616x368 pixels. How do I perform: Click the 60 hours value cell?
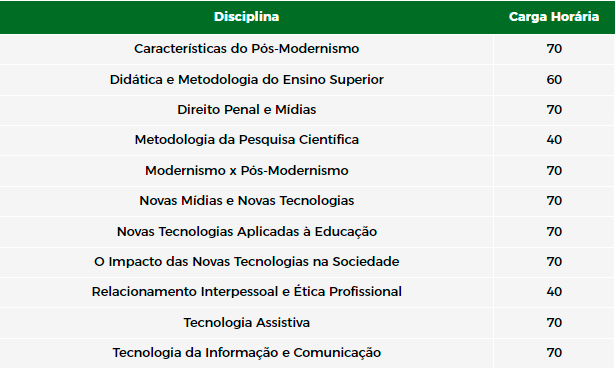554,80
